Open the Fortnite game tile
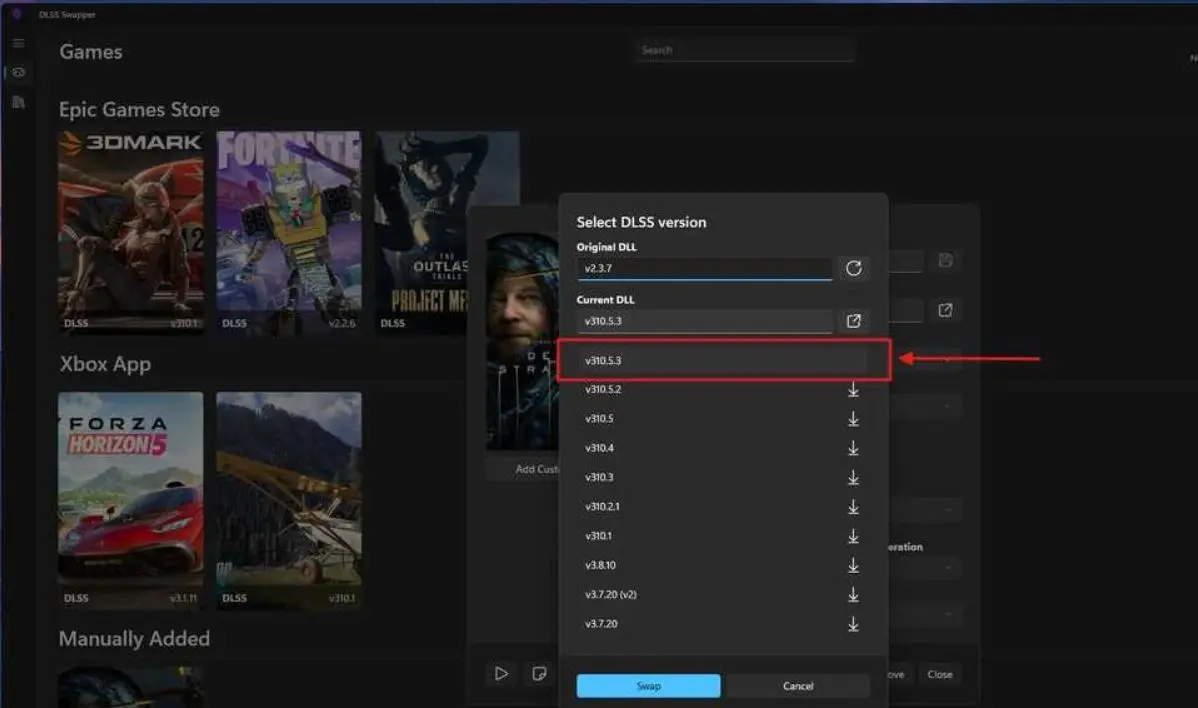The width and height of the screenshot is (1198, 708). (x=289, y=231)
